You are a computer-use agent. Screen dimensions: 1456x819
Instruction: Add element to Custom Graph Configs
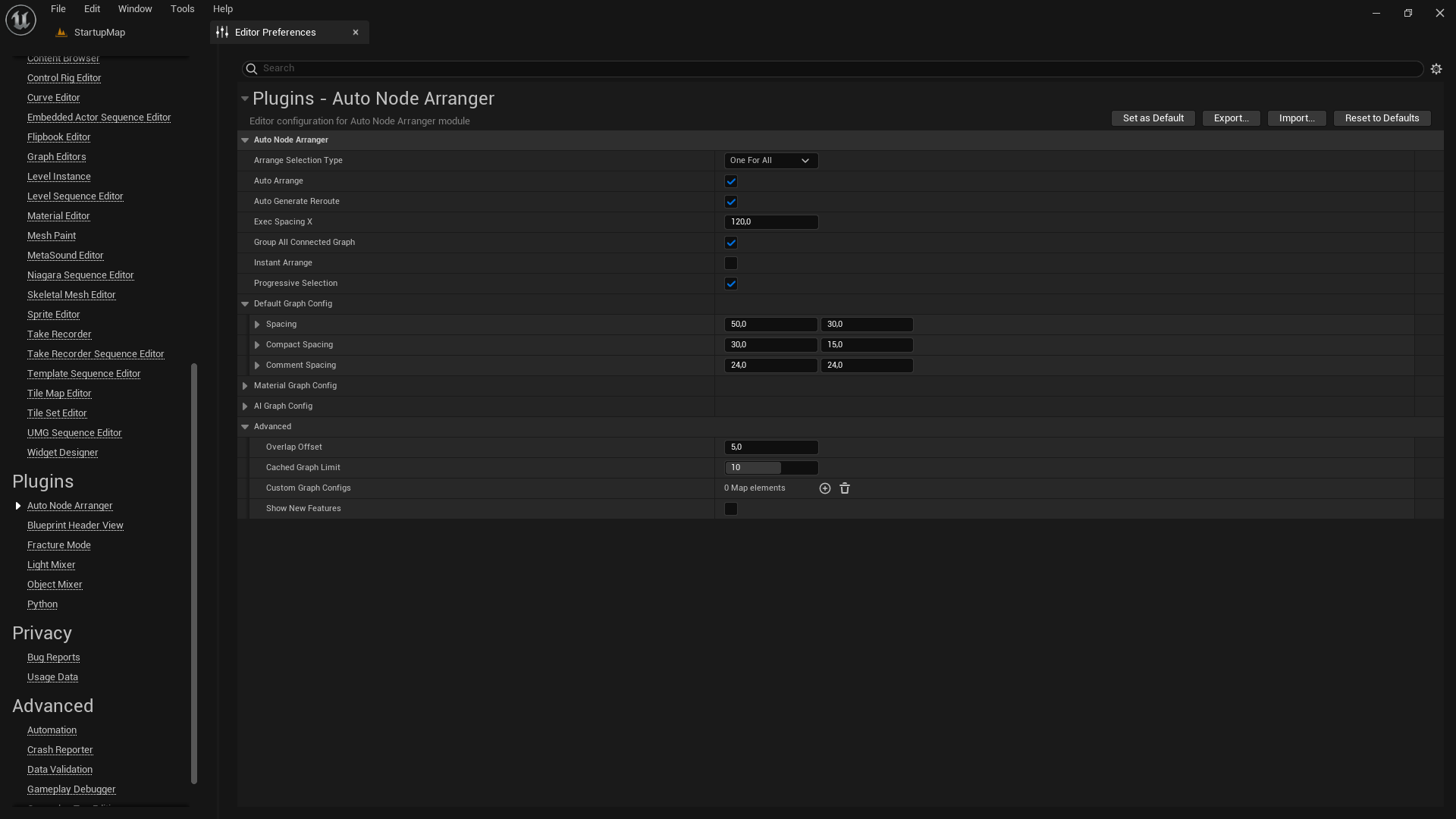(x=824, y=488)
